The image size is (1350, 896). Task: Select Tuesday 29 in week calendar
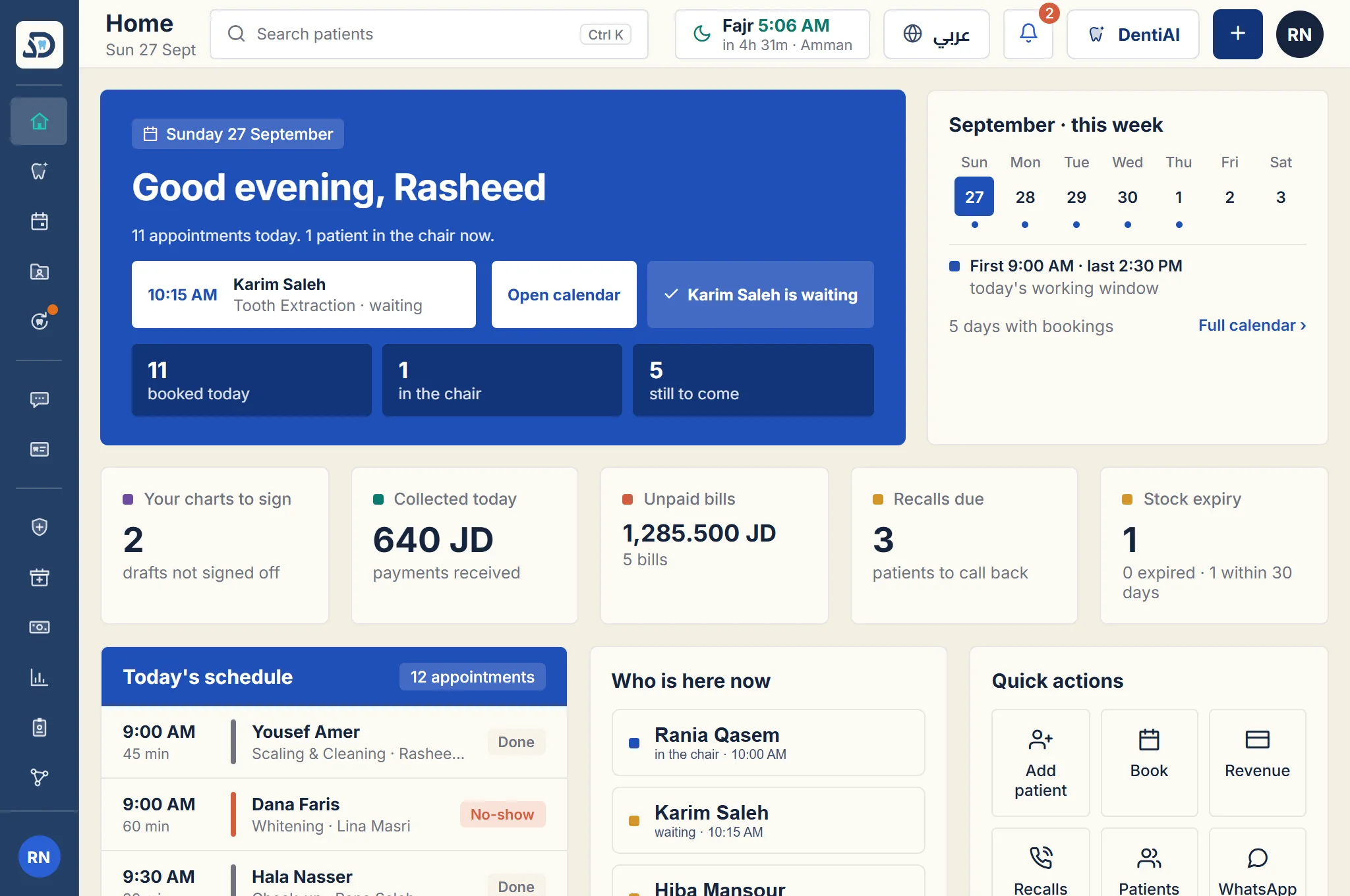(1076, 196)
